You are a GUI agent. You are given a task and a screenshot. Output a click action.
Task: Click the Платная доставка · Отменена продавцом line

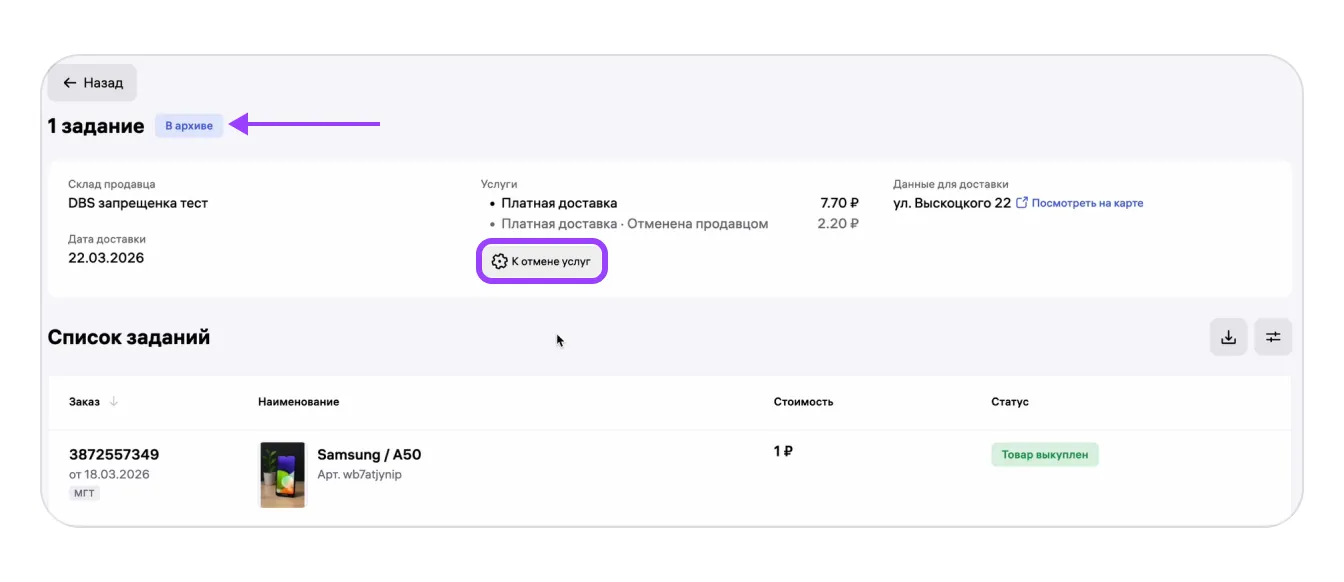(x=634, y=224)
